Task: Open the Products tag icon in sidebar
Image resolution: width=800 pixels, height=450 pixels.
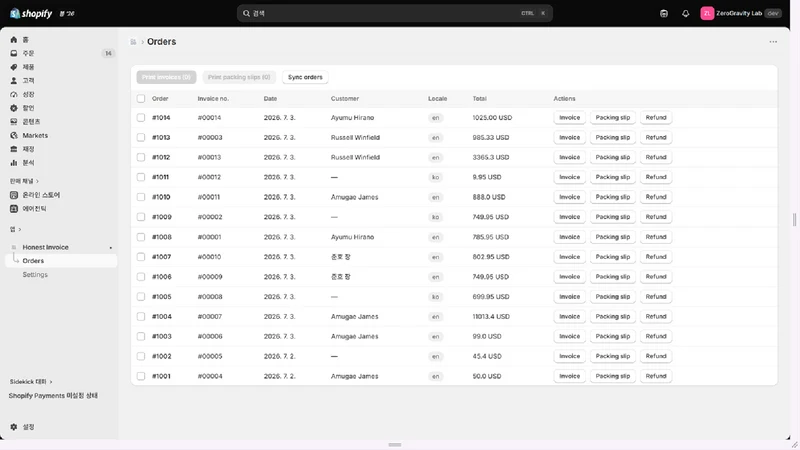Action: coord(14,67)
